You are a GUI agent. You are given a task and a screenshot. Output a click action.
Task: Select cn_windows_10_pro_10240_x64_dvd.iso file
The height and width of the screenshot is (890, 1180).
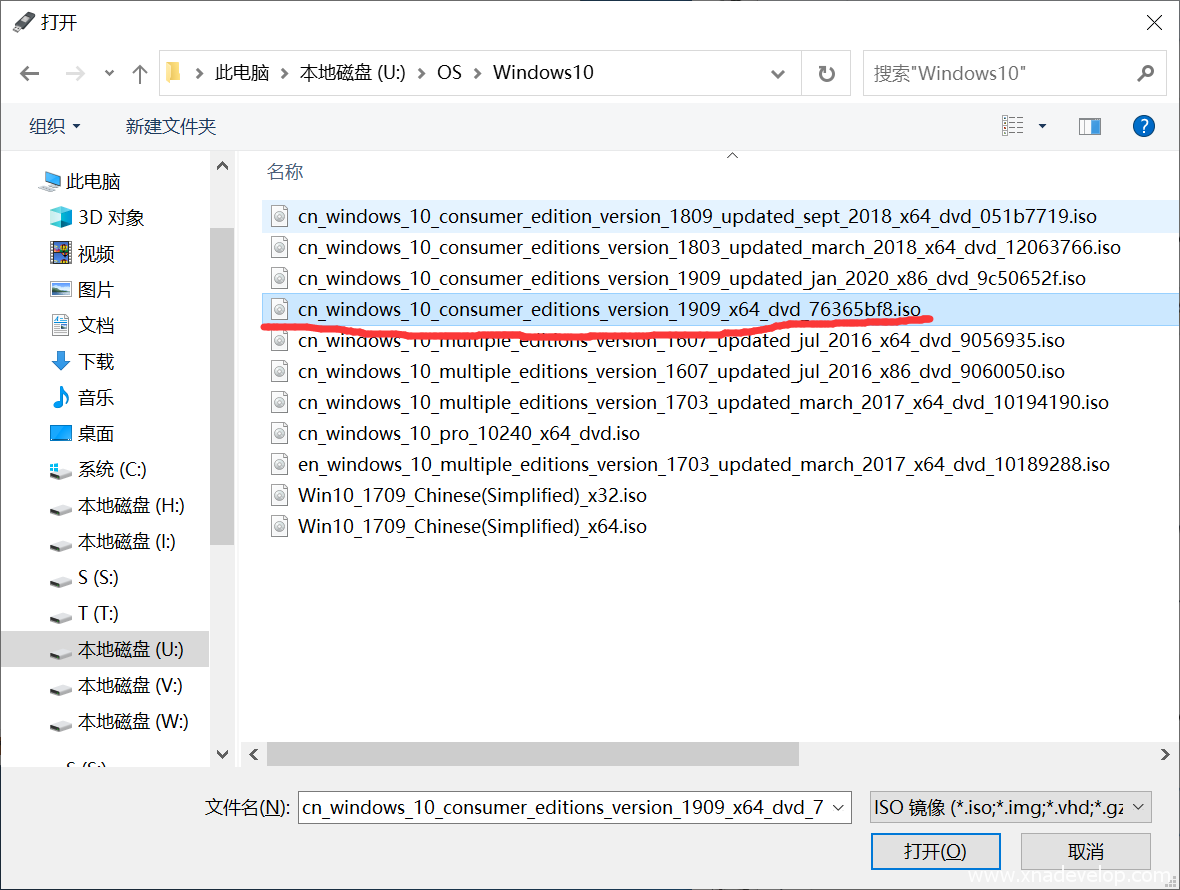[x=468, y=434]
